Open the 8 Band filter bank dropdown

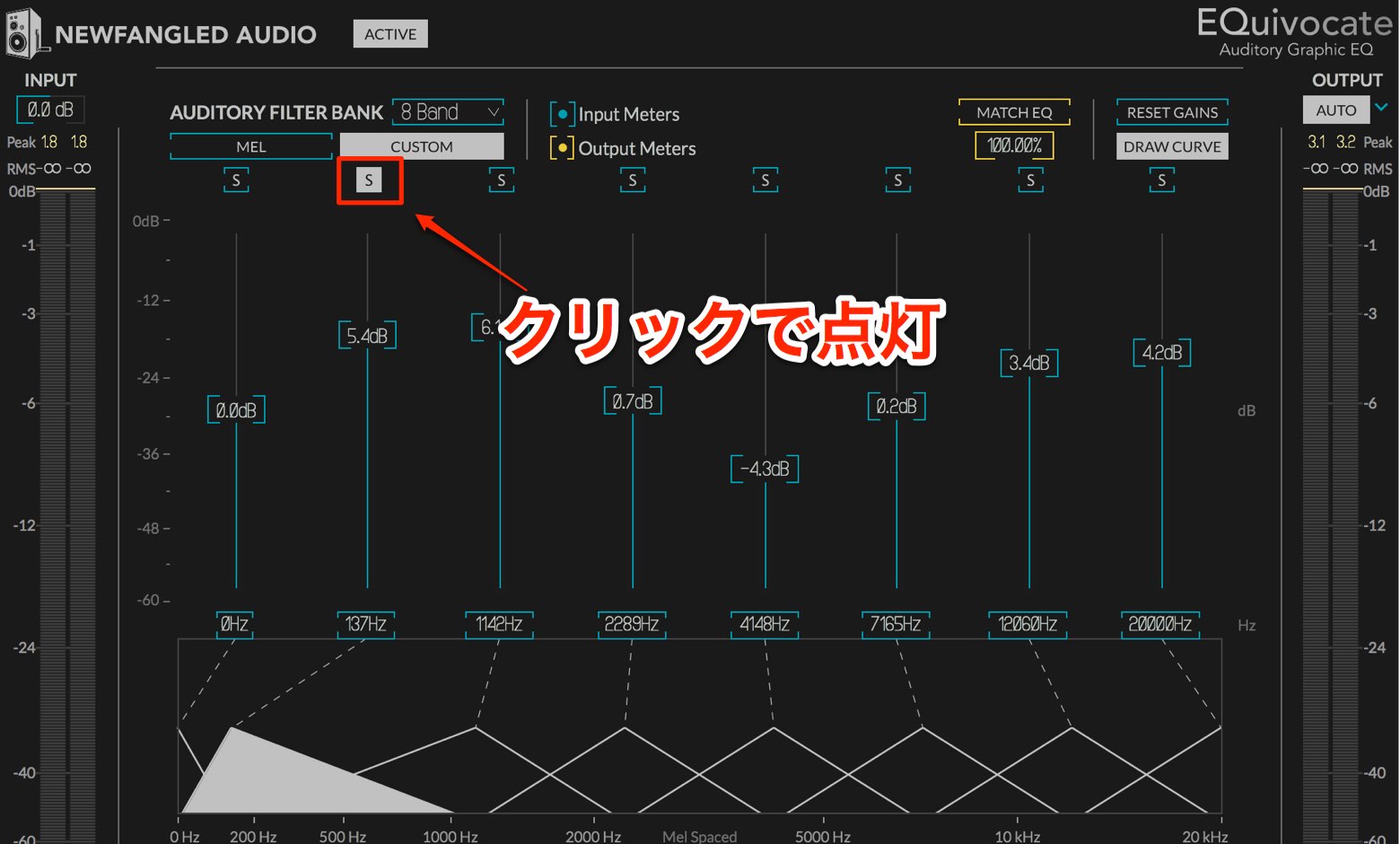[x=448, y=112]
